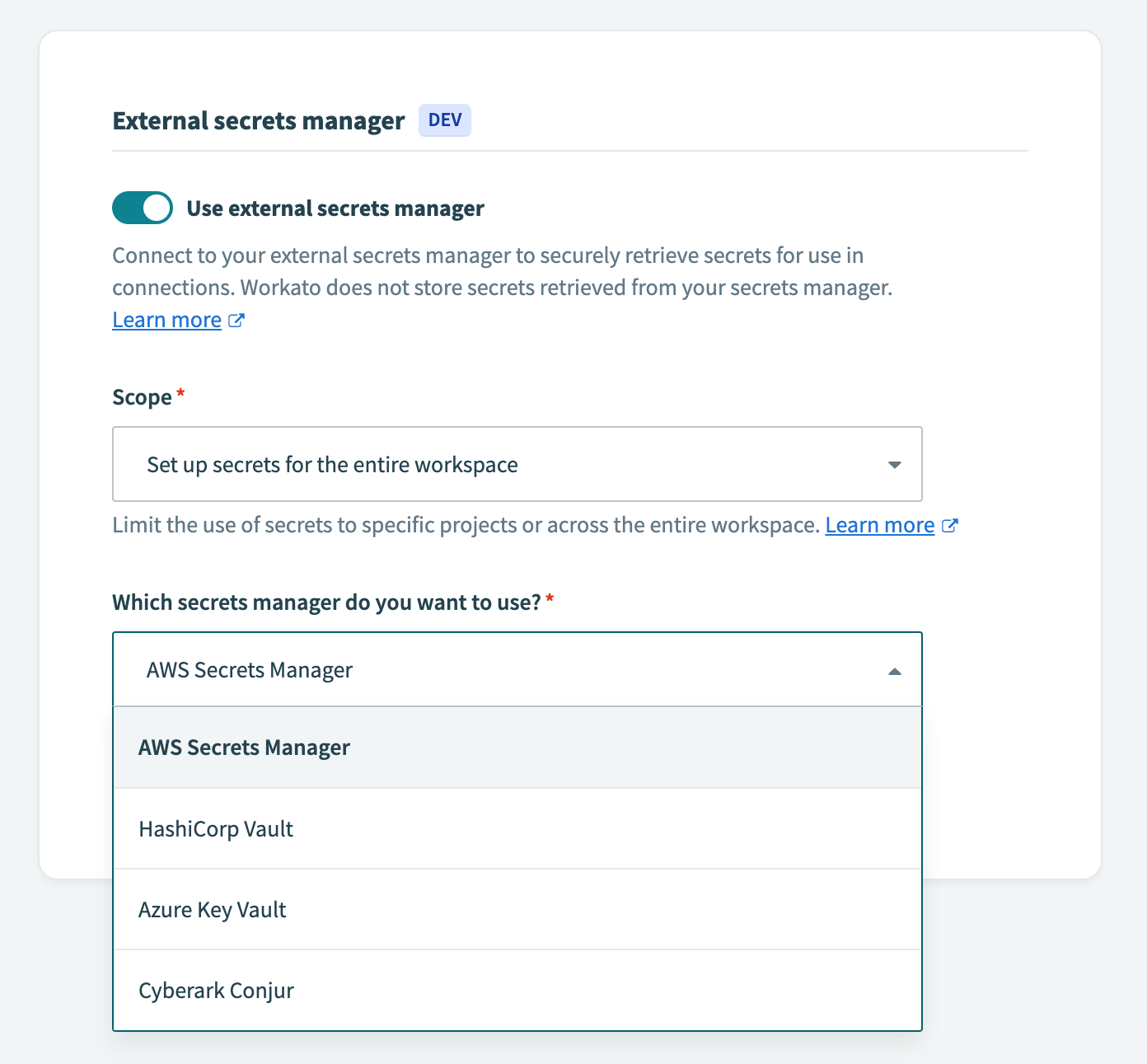Select "HashiCorp Vault" from the list
The image size is (1147, 1064).
click(216, 828)
